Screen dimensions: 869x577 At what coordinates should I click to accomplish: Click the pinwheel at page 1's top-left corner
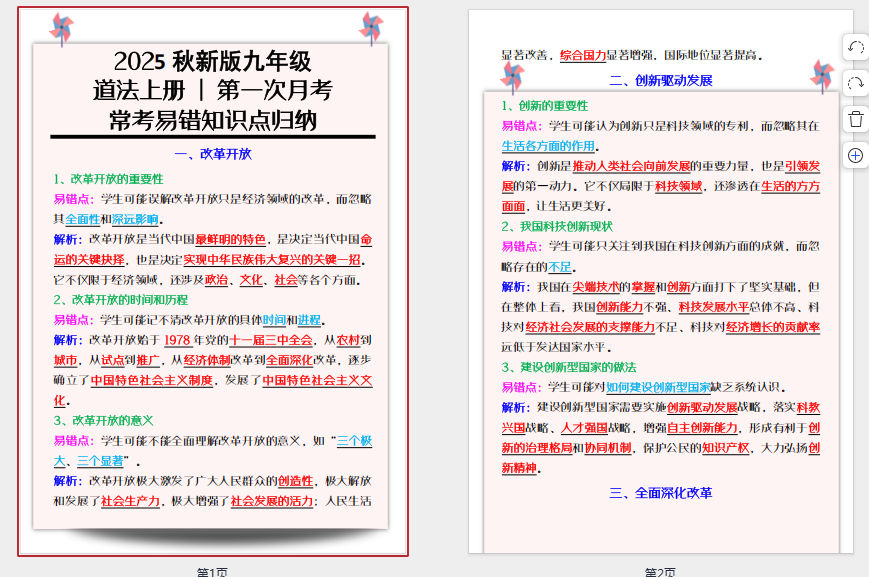61,29
